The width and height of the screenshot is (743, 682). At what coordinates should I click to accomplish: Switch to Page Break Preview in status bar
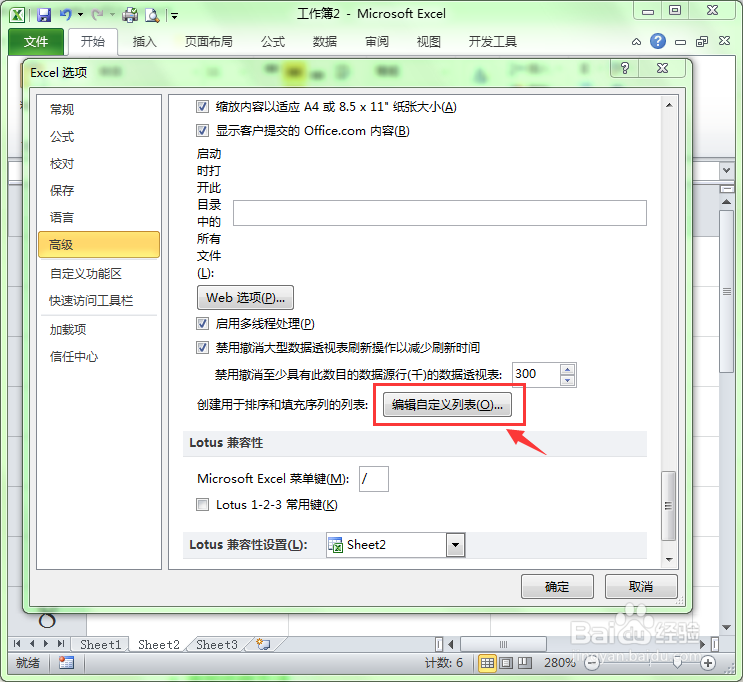tap(525, 663)
